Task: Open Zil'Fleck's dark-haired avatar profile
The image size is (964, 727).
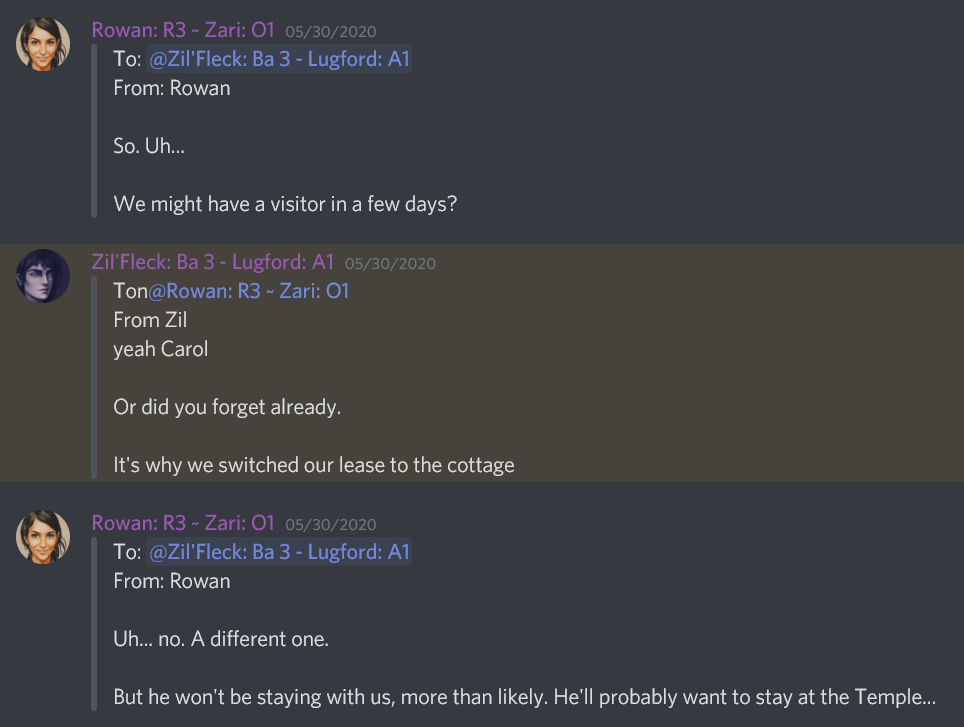Action: pos(43,276)
